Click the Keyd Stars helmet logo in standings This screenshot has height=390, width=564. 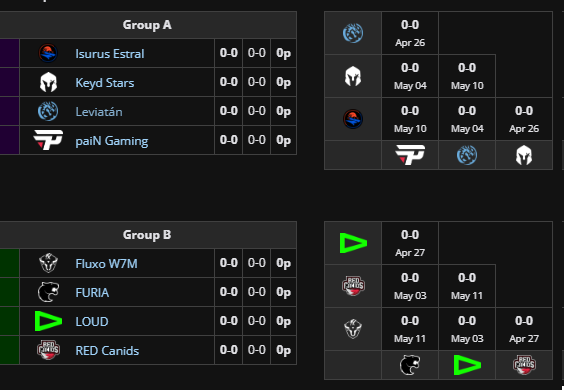(48, 82)
